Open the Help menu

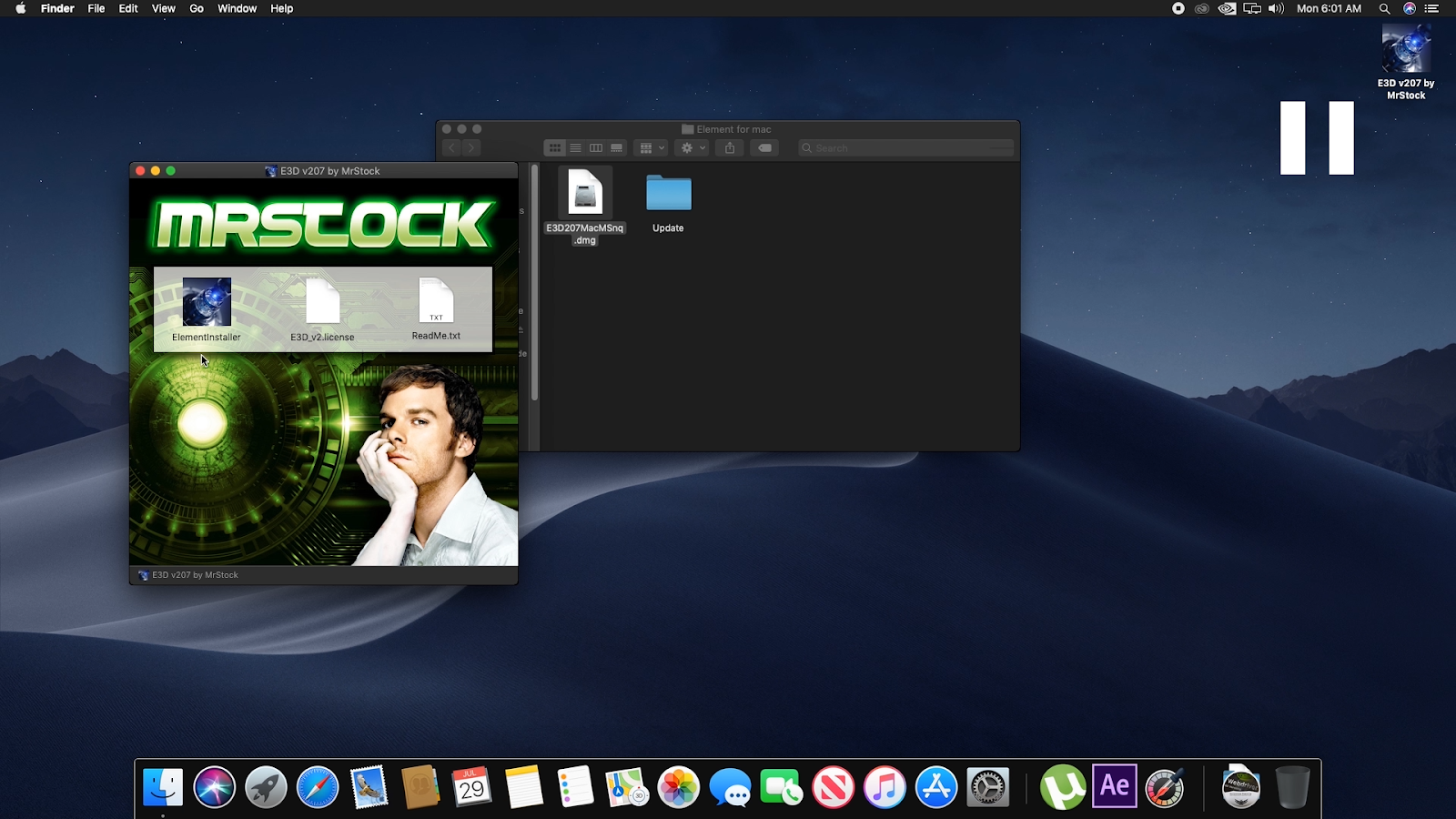point(282,8)
